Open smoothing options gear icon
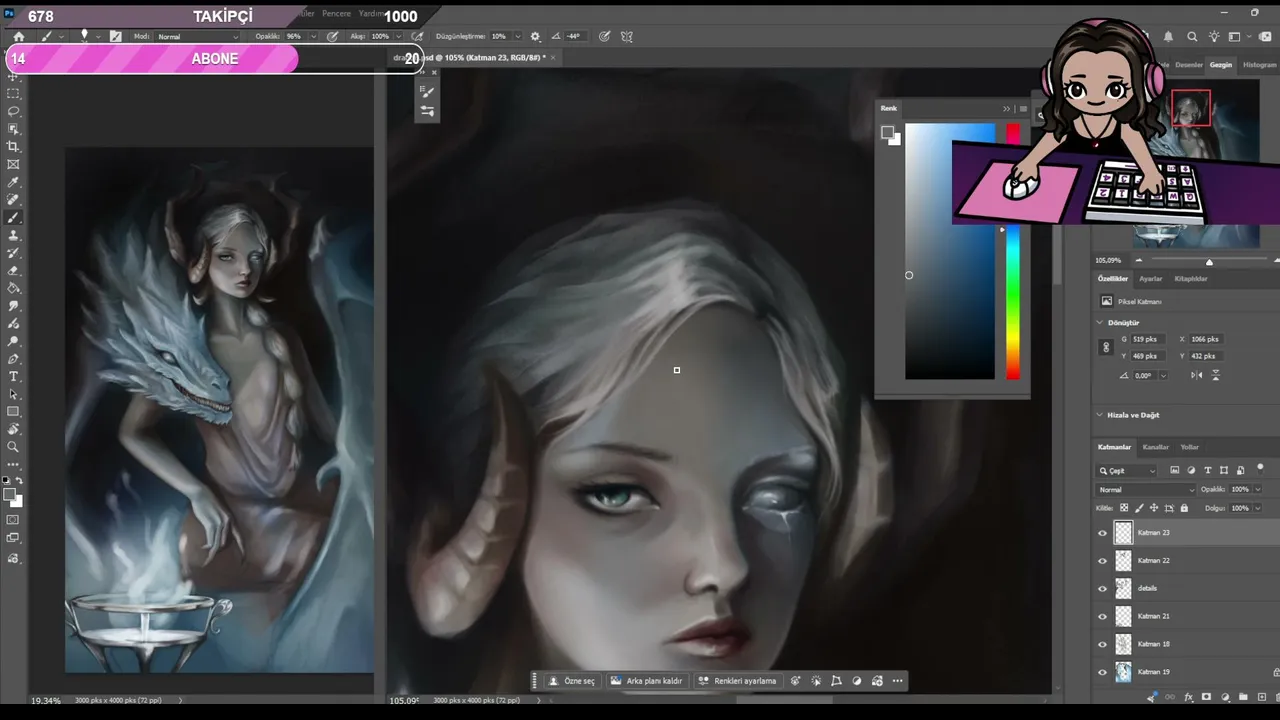 [535, 36]
